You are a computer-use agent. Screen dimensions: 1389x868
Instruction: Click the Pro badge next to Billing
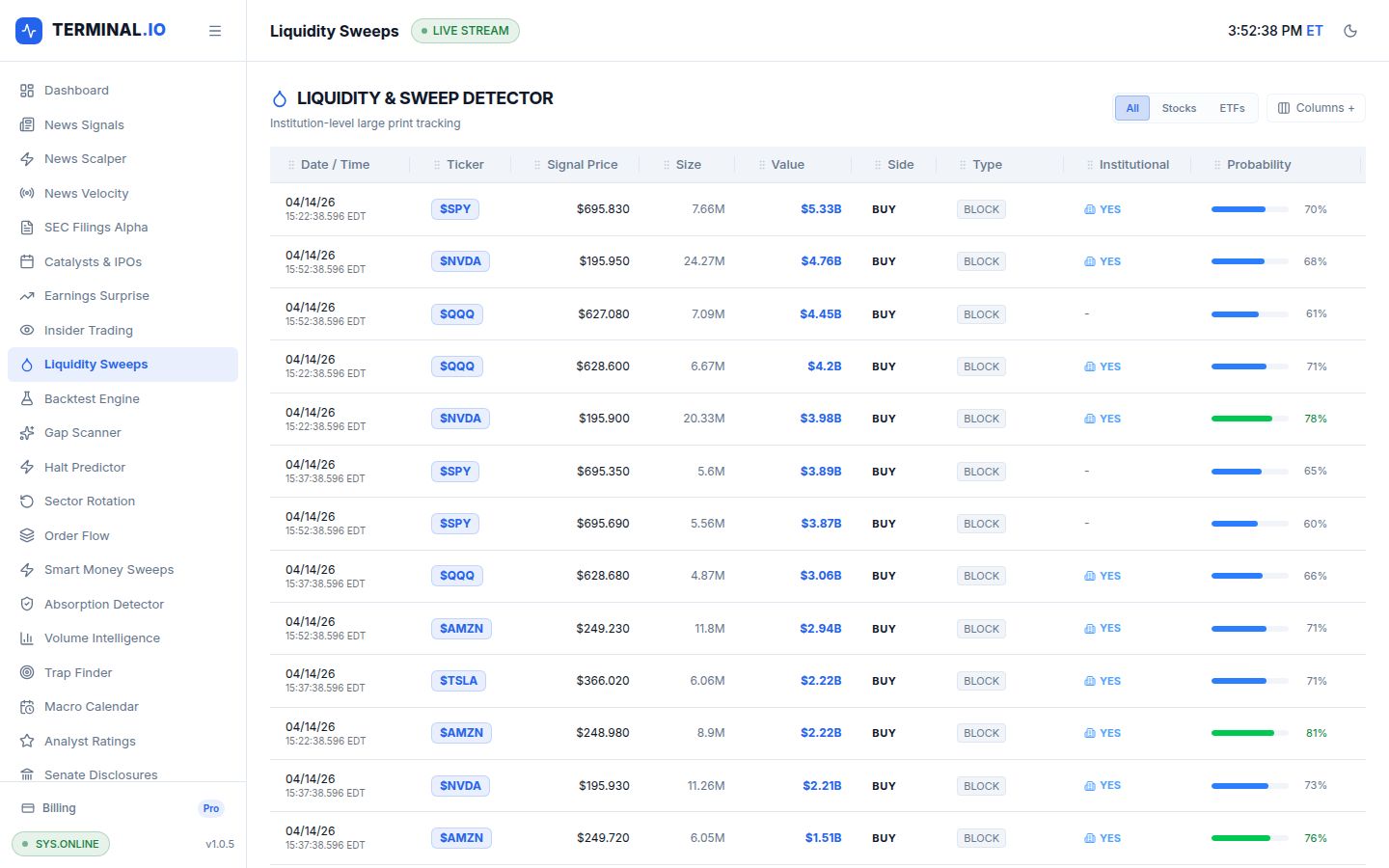tap(211, 808)
